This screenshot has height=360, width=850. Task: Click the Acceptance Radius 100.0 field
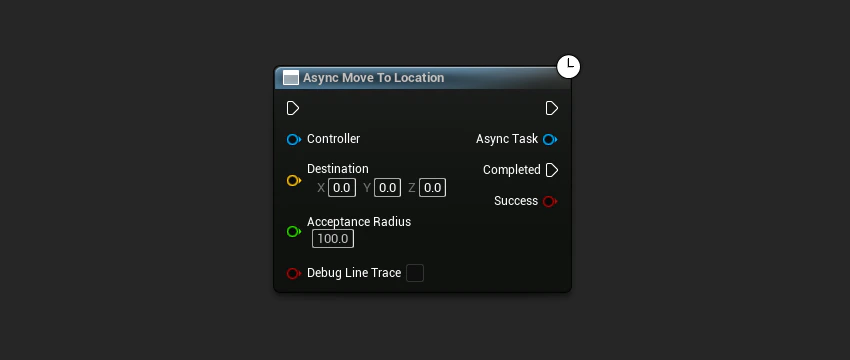(x=333, y=239)
